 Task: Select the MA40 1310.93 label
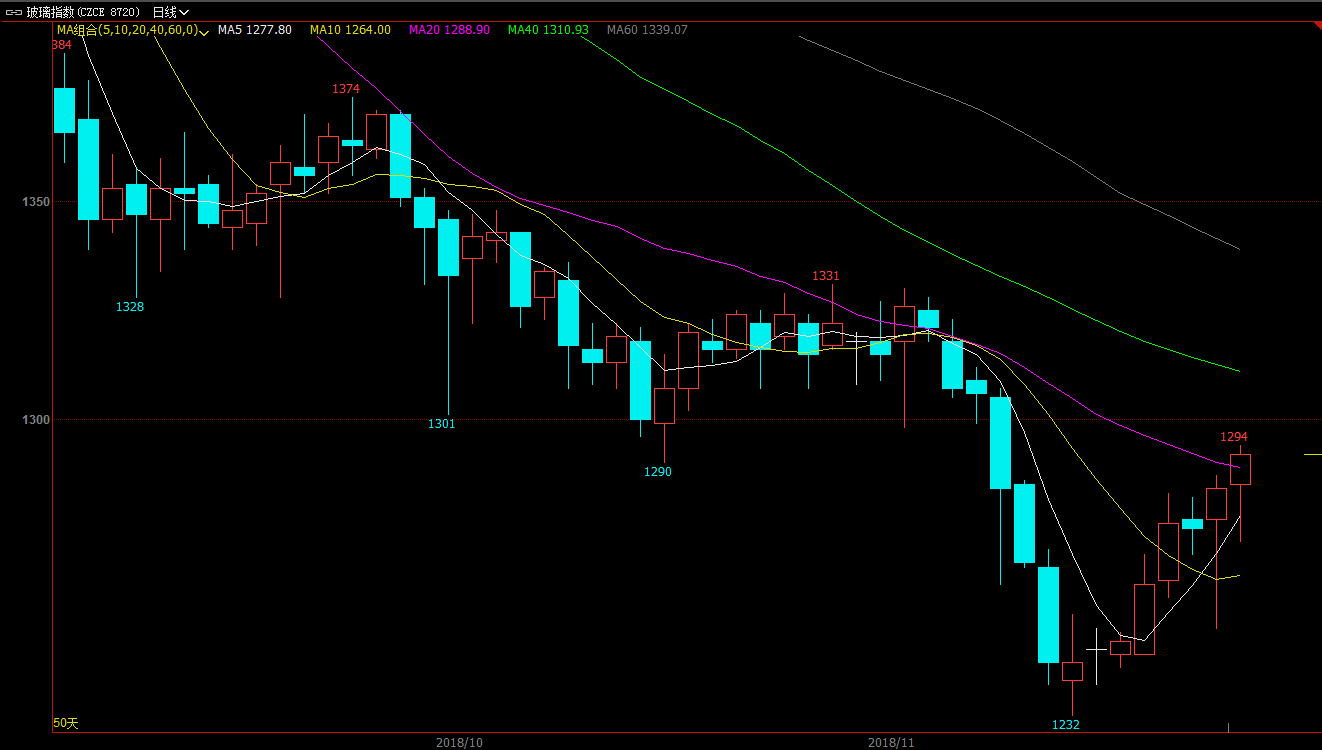tap(548, 30)
